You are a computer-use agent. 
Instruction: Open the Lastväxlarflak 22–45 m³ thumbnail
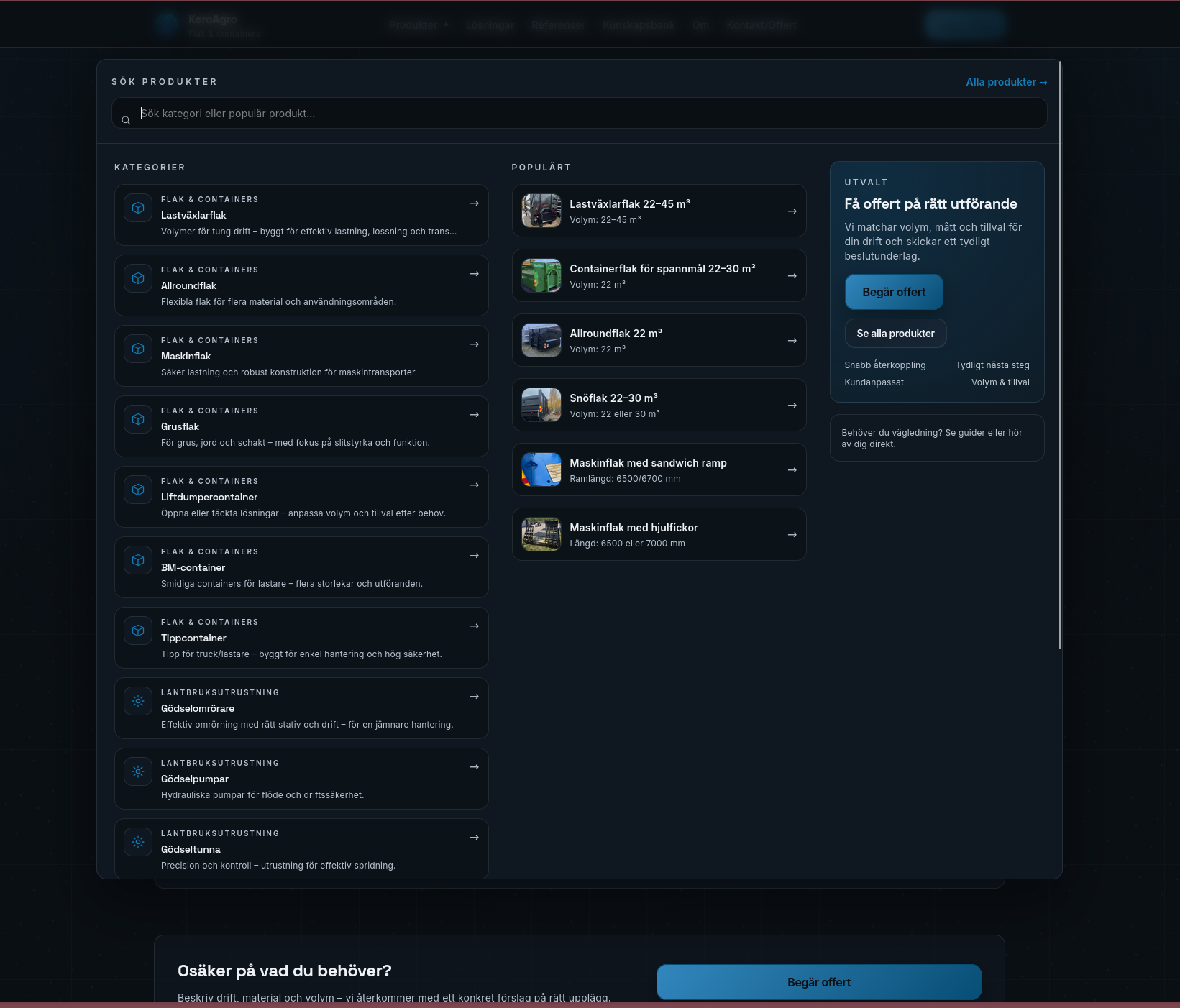(x=541, y=211)
